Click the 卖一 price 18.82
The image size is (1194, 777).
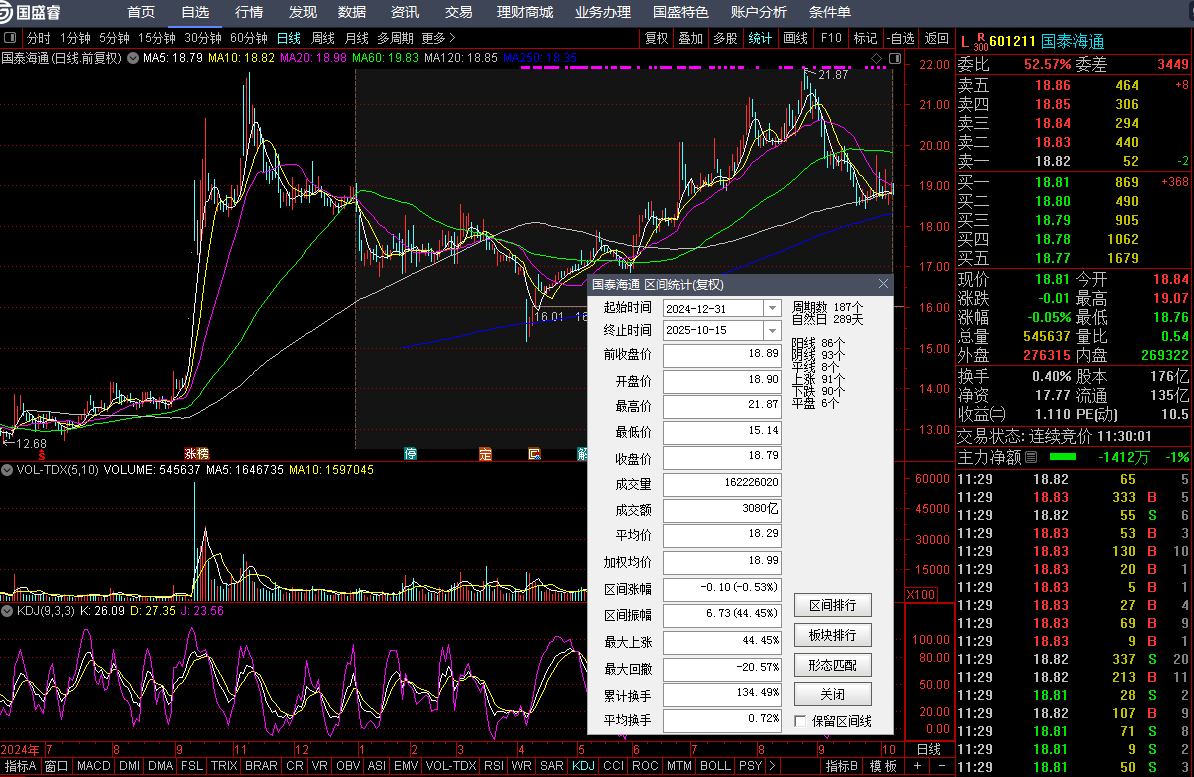click(1052, 161)
